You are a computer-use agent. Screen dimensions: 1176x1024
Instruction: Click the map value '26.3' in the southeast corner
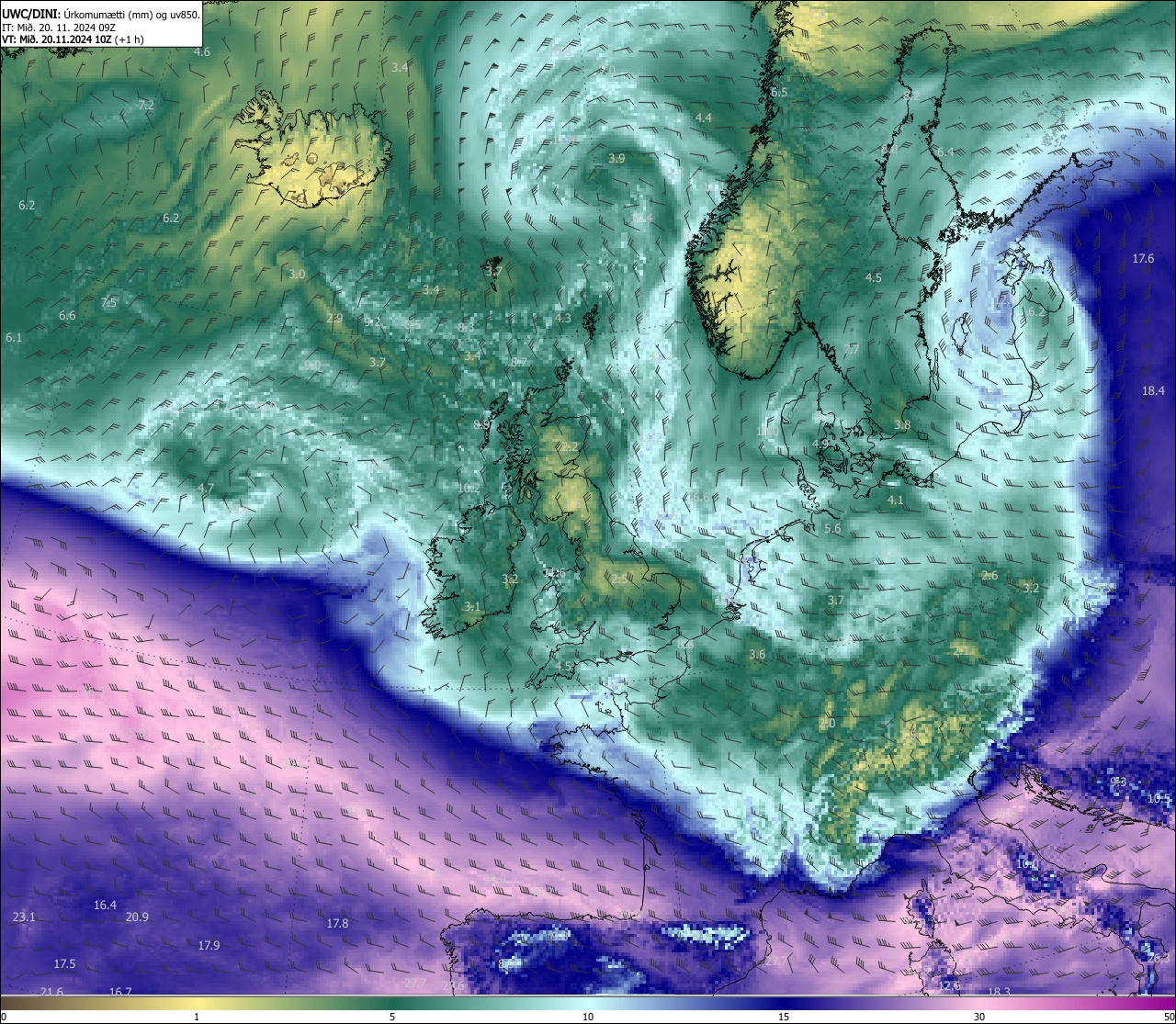click(1159, 959)
